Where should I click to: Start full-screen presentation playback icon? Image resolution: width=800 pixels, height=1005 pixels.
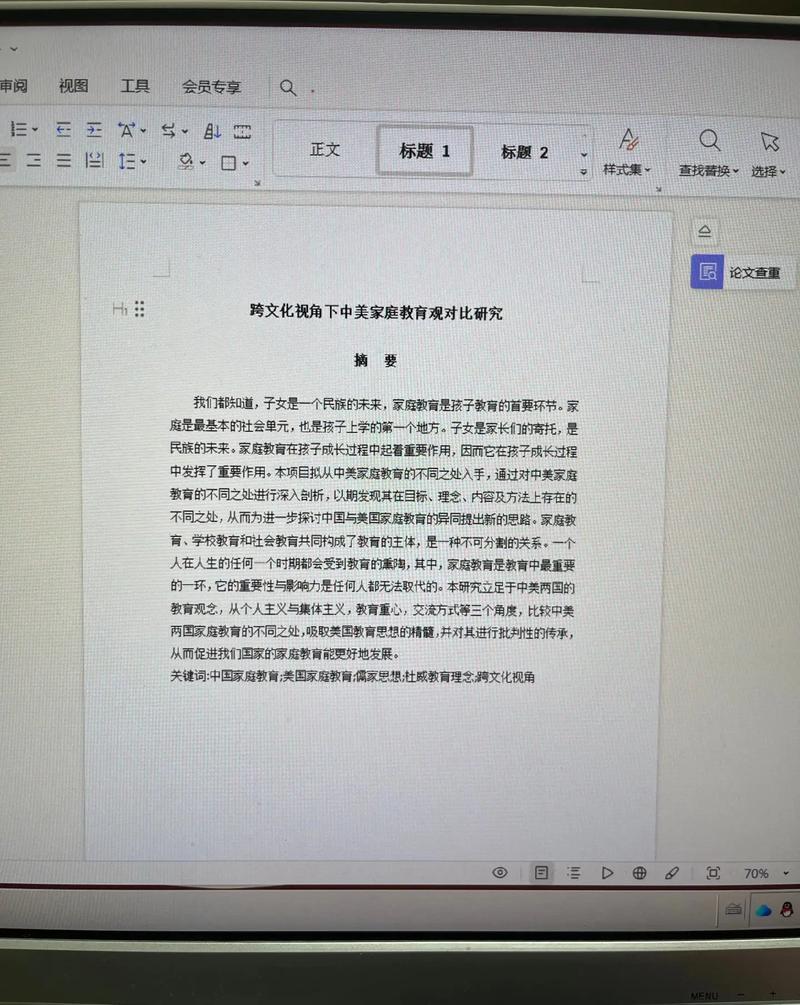coord(608,873)
